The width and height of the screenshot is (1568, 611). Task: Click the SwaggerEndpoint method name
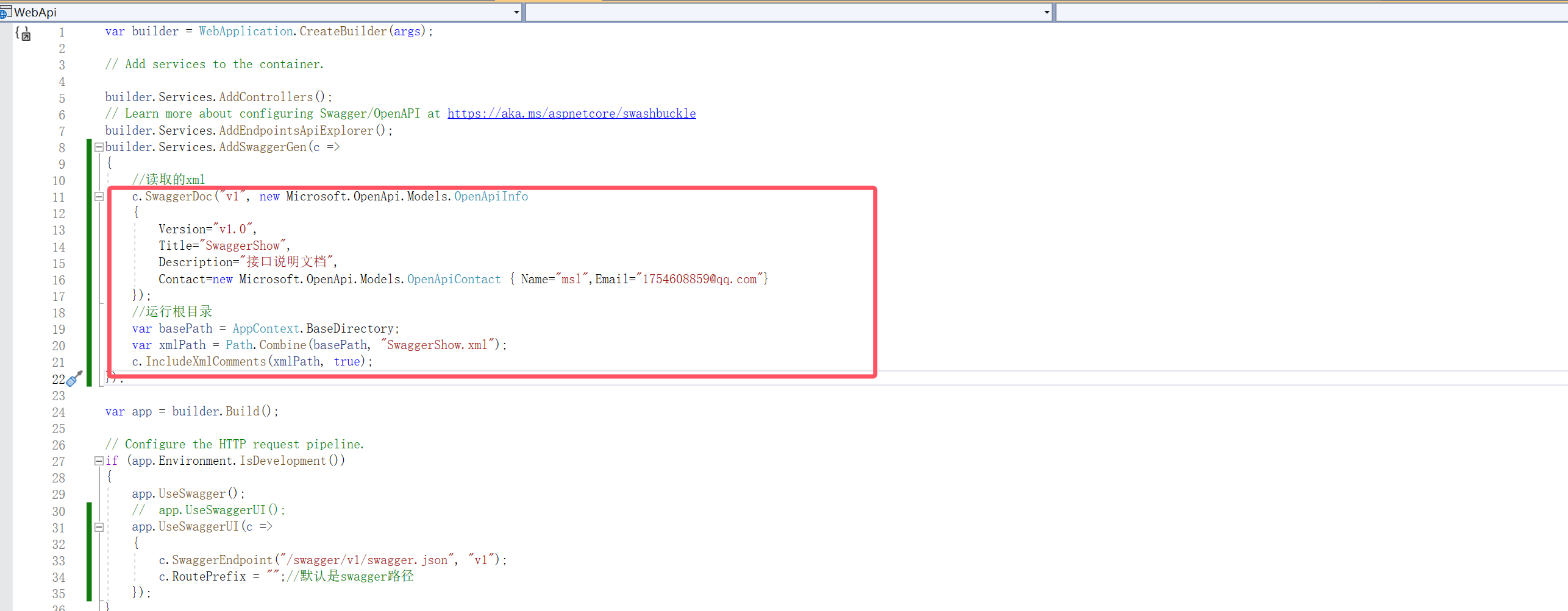(x=222, y=560)
